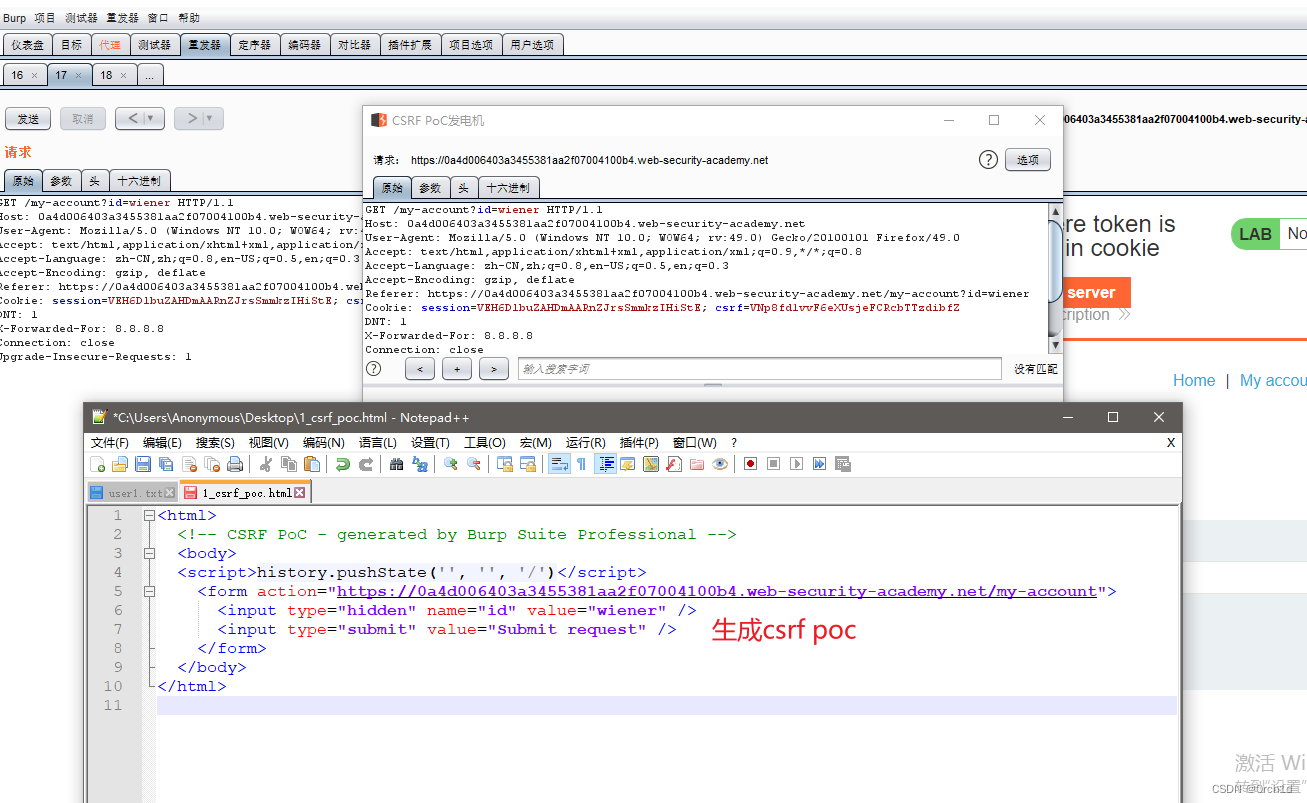Click the Stop recording macro icon
1307x803 pixels.
773,464
